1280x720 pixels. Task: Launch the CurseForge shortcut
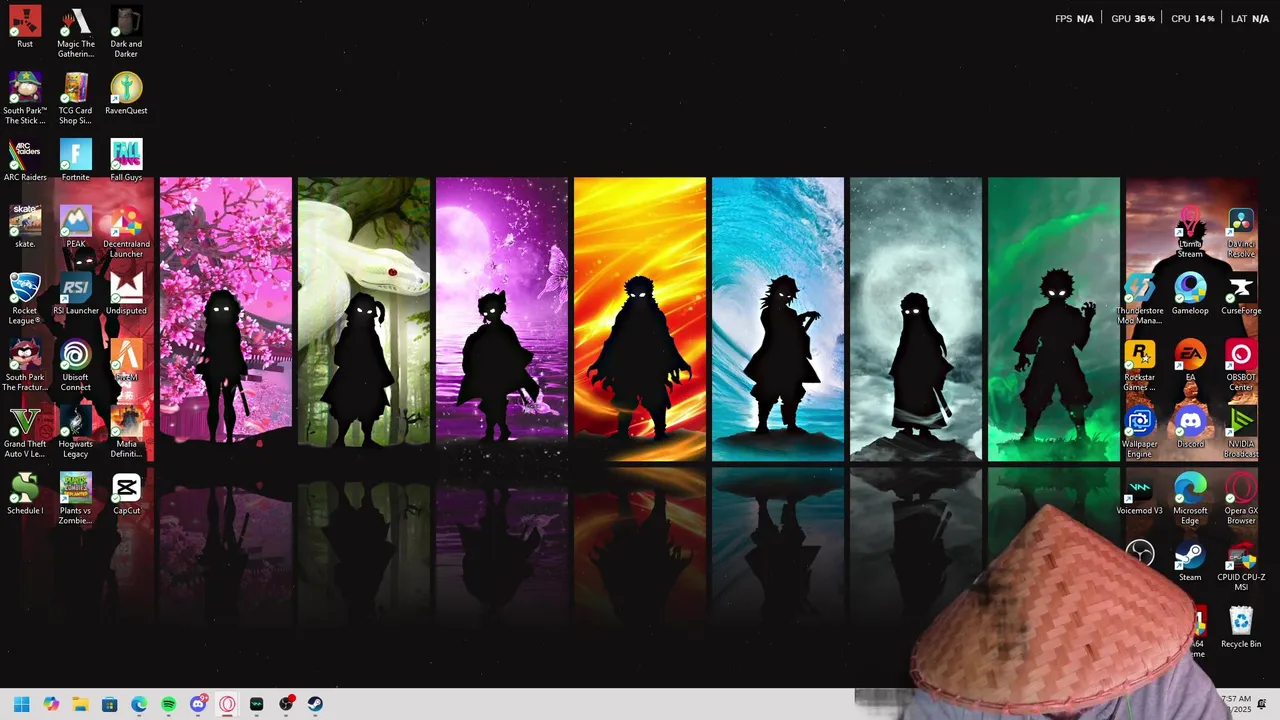tap(1241, 294)
